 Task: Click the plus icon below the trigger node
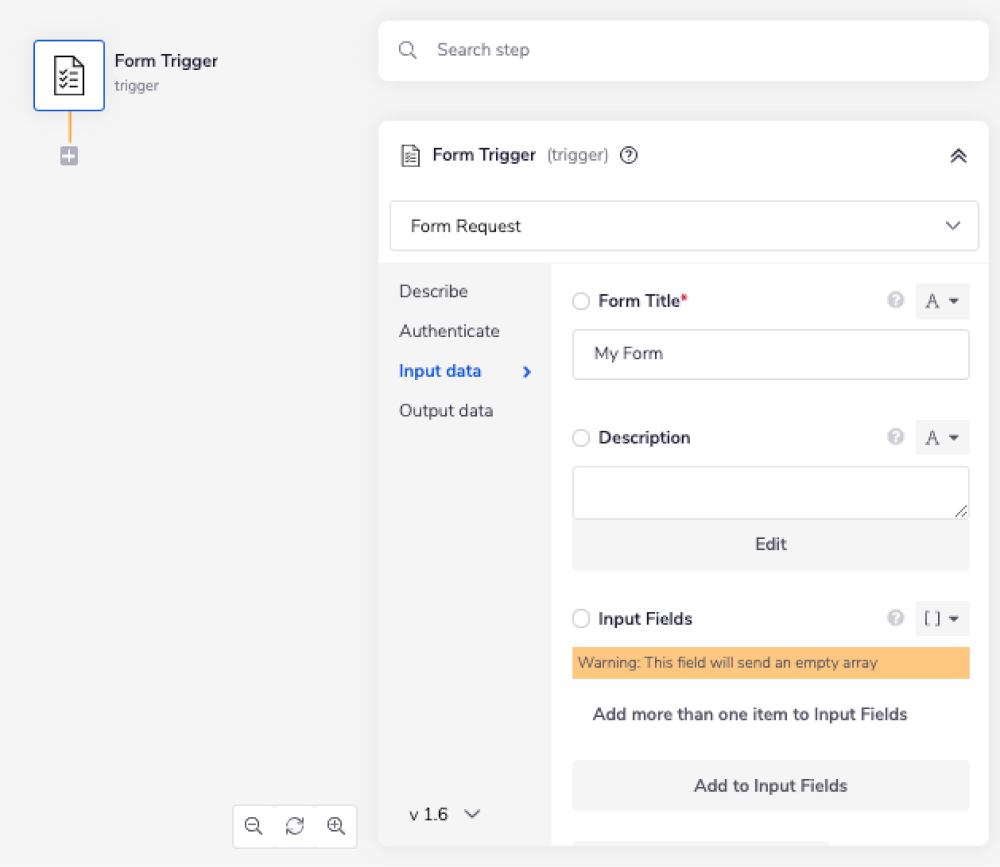68,156
